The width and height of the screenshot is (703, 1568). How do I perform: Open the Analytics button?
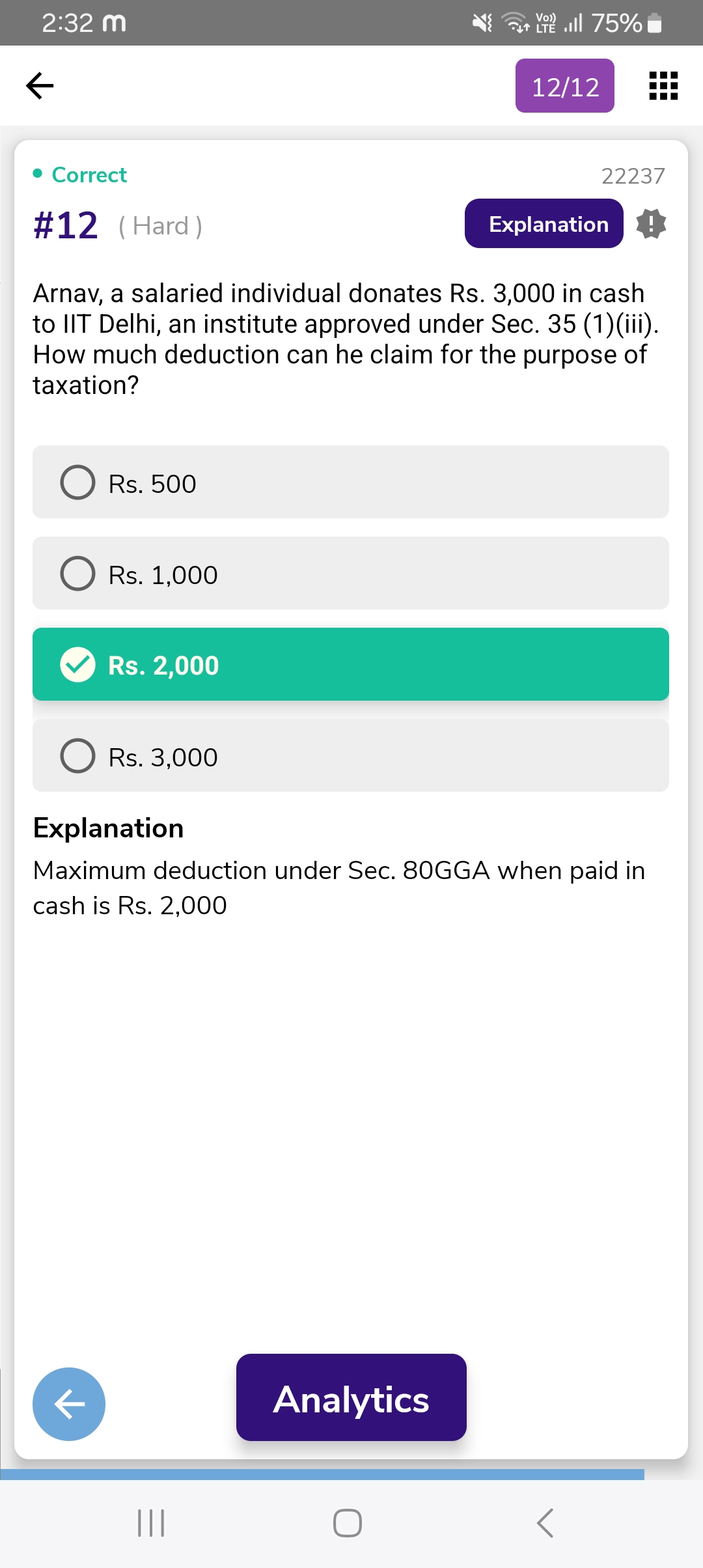[351, 1397]
